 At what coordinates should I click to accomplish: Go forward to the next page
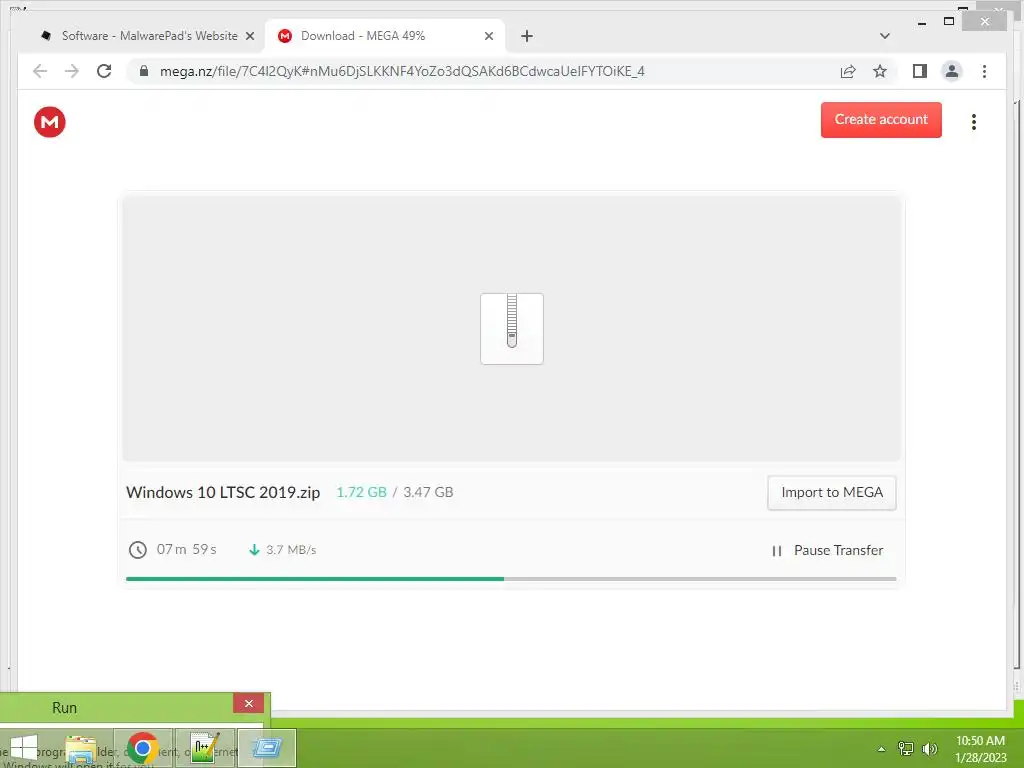tap(72, 71)
